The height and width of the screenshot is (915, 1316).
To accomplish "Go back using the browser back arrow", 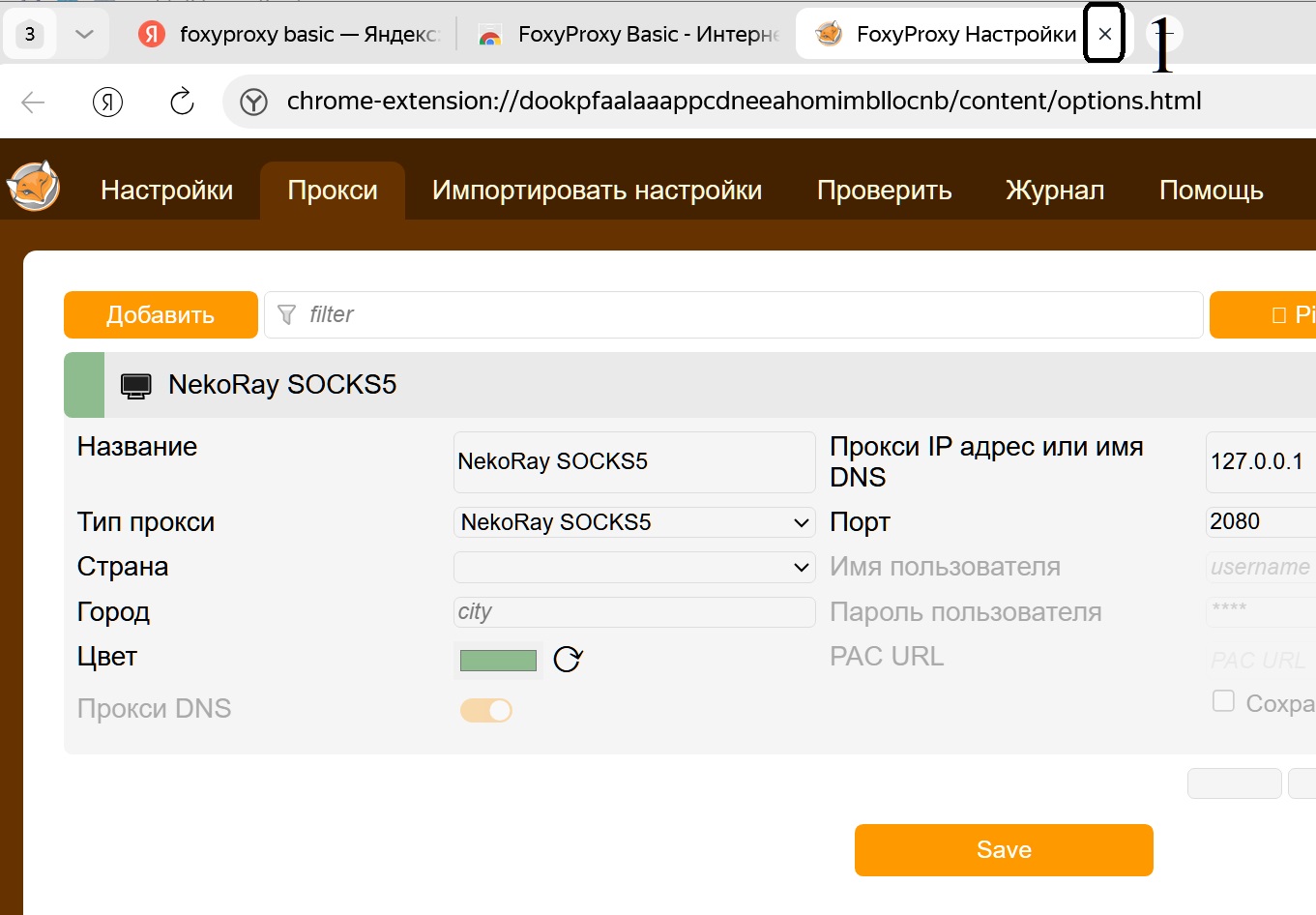I will (34, 102).
